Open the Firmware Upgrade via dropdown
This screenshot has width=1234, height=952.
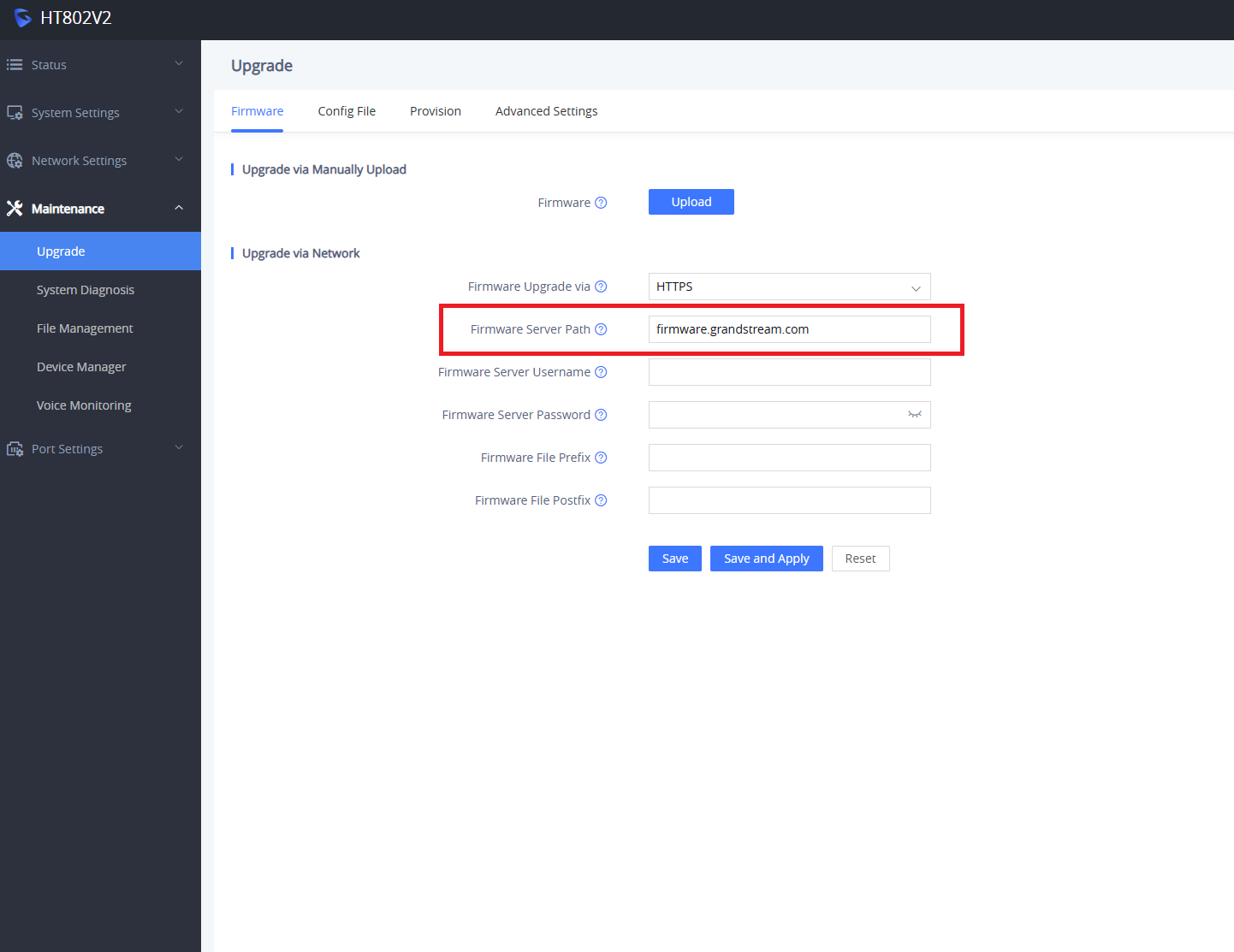(788, 287)
